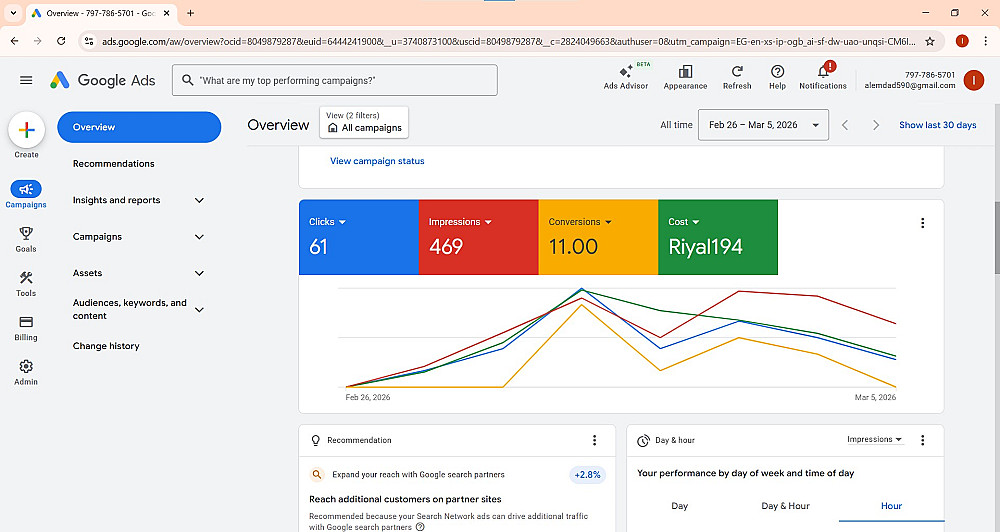Open the date range dropdown

763,125
